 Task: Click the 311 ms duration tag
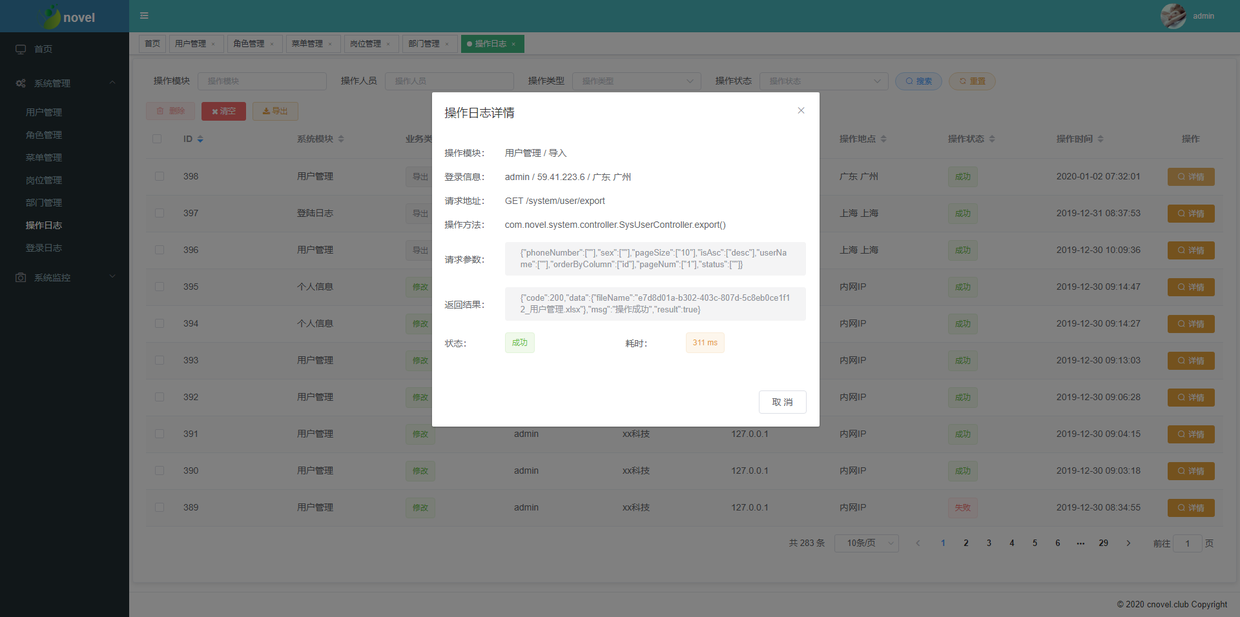tap(705, 343)
